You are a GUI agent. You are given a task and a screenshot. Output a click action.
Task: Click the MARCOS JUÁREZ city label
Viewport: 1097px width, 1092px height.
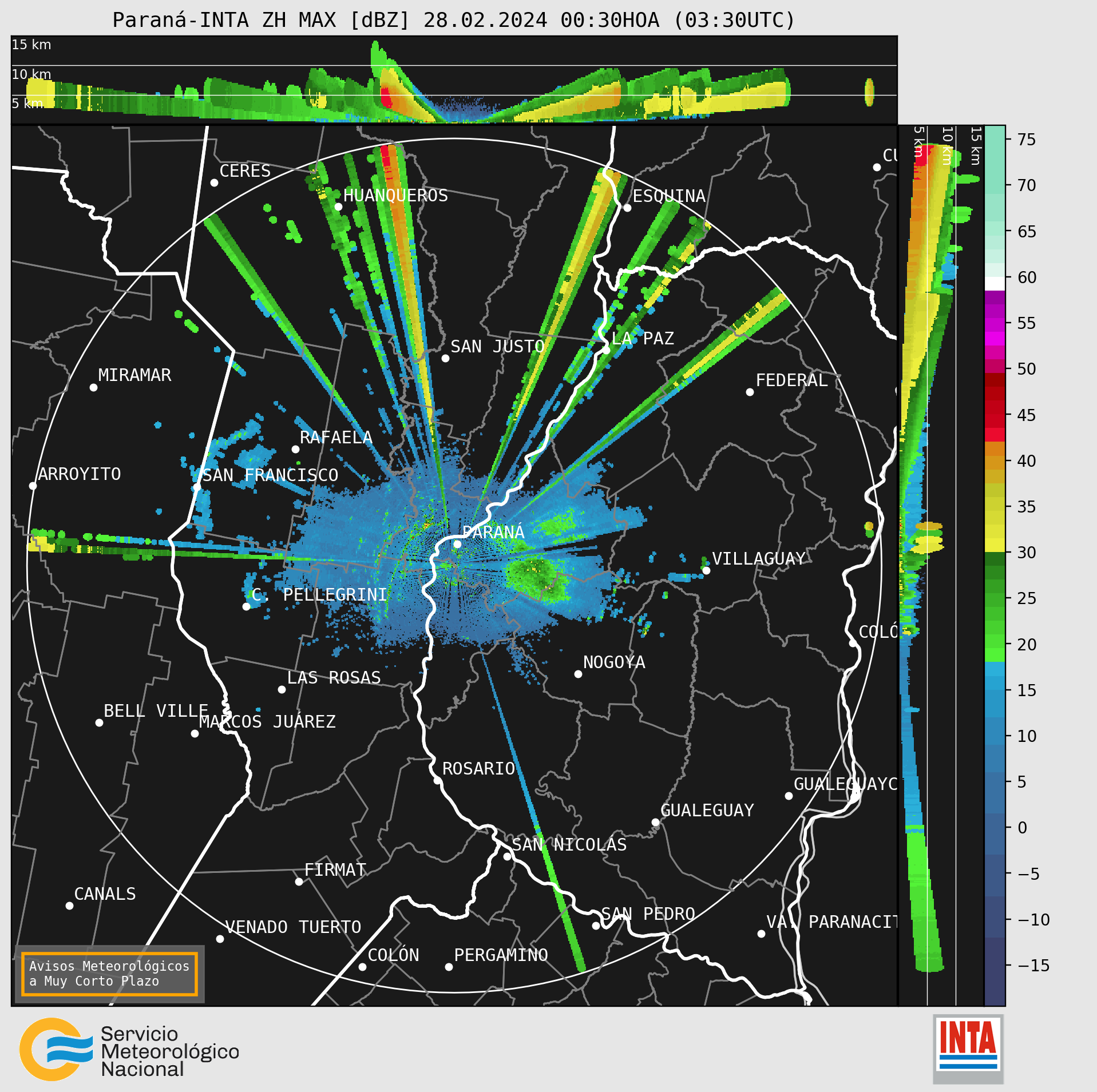[267, 722]
